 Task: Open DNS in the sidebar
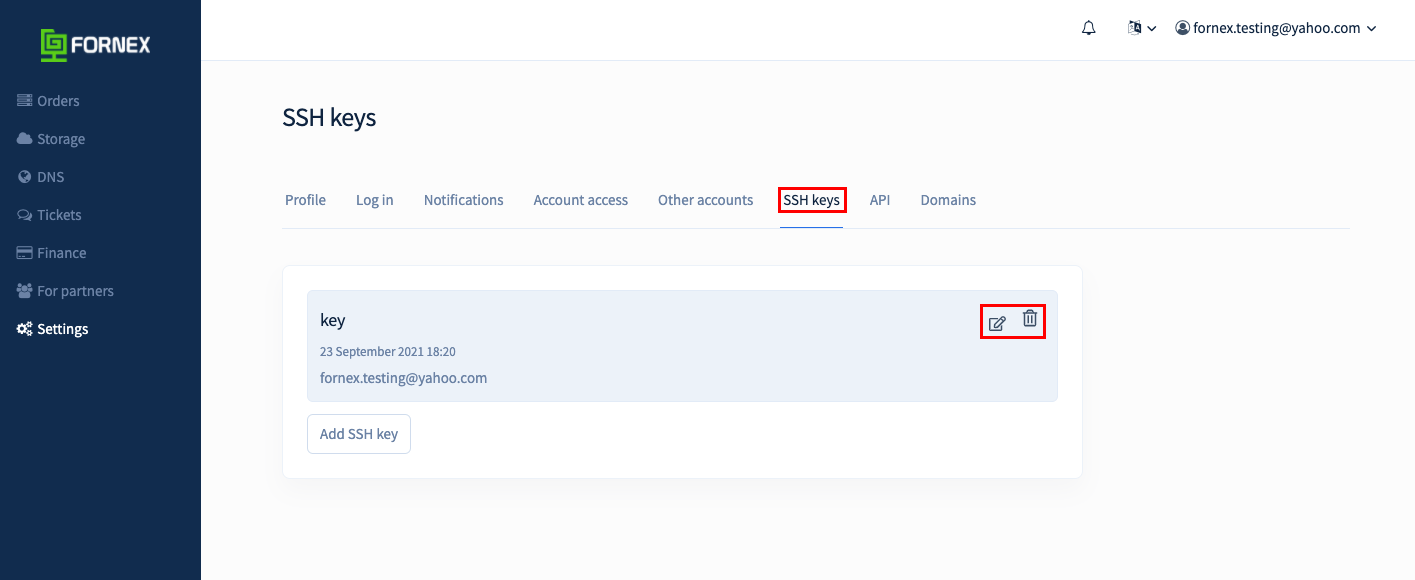coord(41,177)
